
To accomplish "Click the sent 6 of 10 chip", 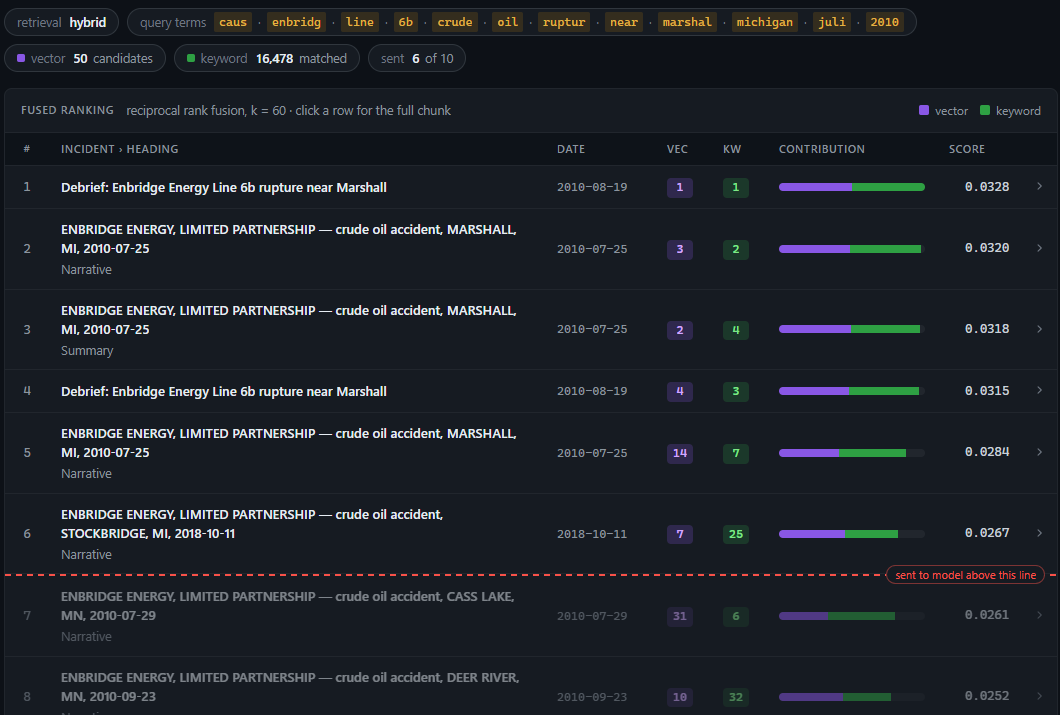I will coord(416,58).
